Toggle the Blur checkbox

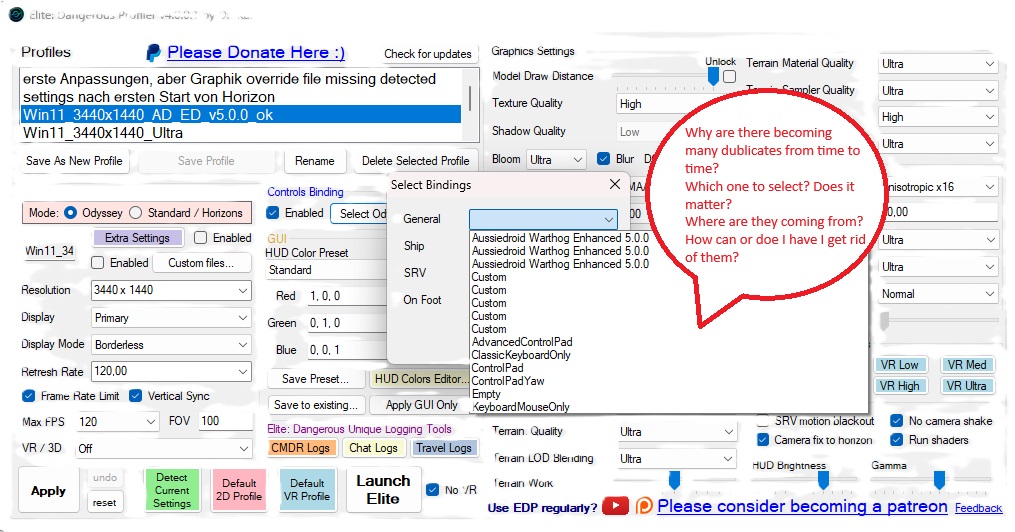(603, 159)
